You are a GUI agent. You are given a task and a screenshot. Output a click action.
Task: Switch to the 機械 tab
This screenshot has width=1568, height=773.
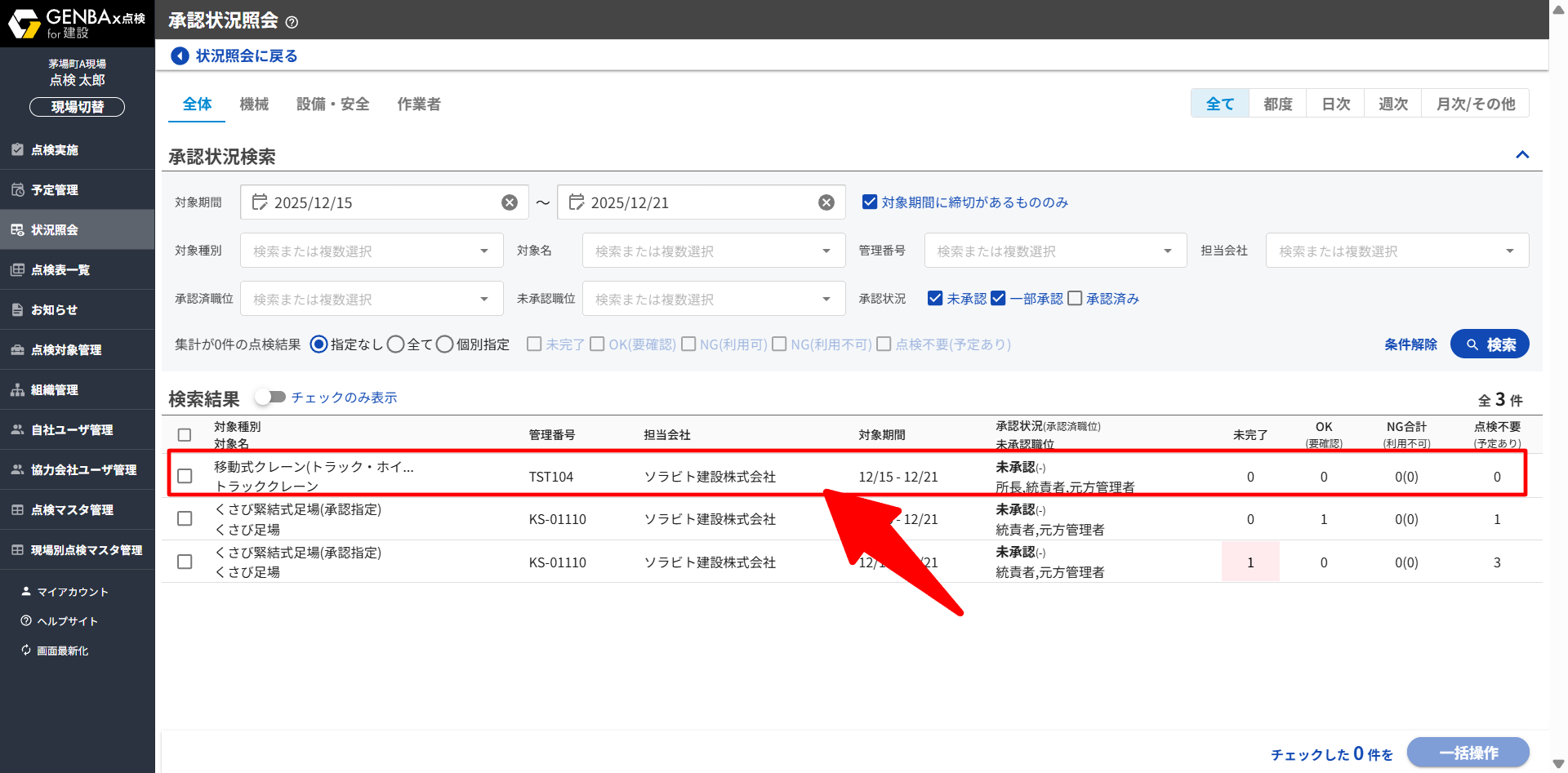pyautogui.click(x=254, y=104)
